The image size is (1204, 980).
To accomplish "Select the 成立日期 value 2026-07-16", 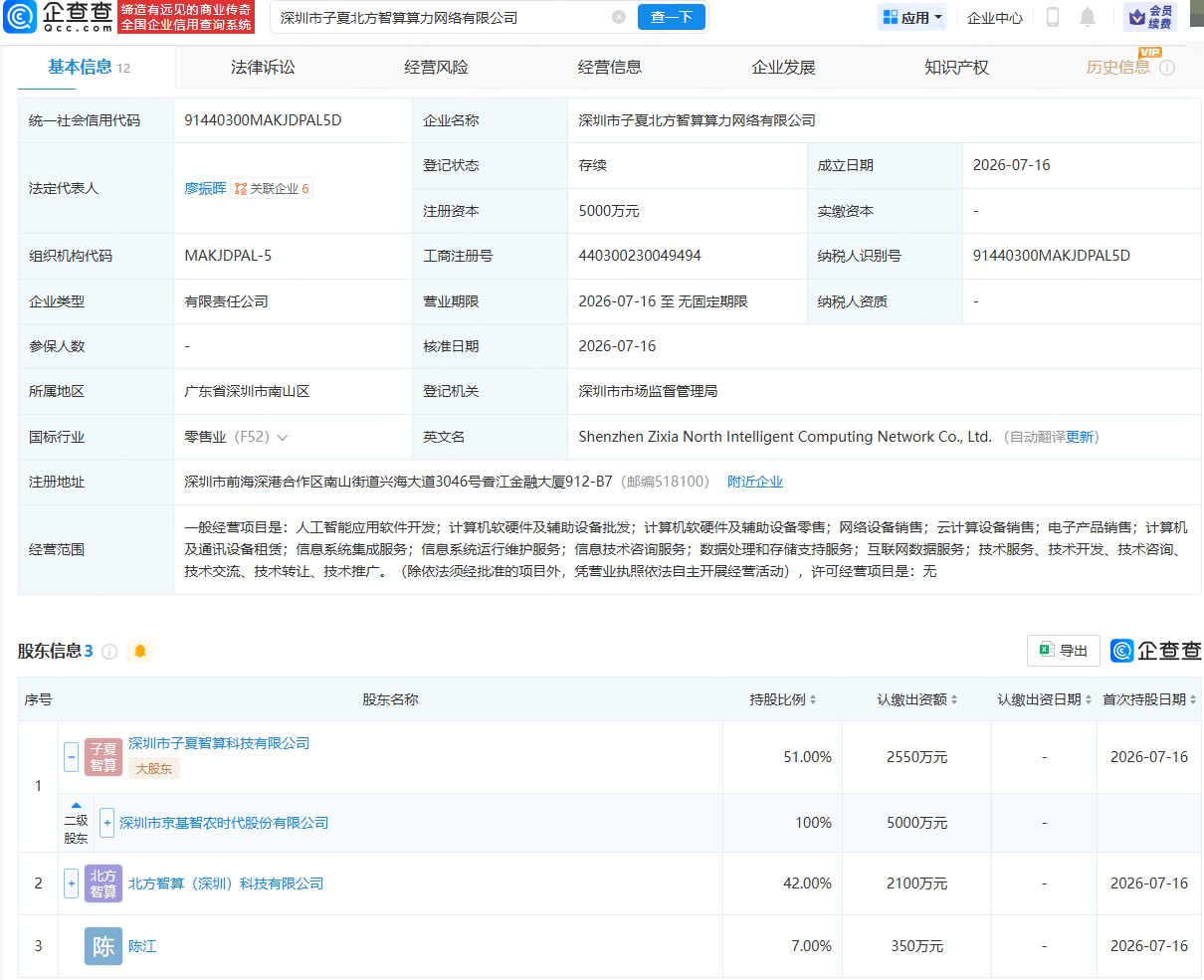I will pyautogui.click(x=1012, y=165).
